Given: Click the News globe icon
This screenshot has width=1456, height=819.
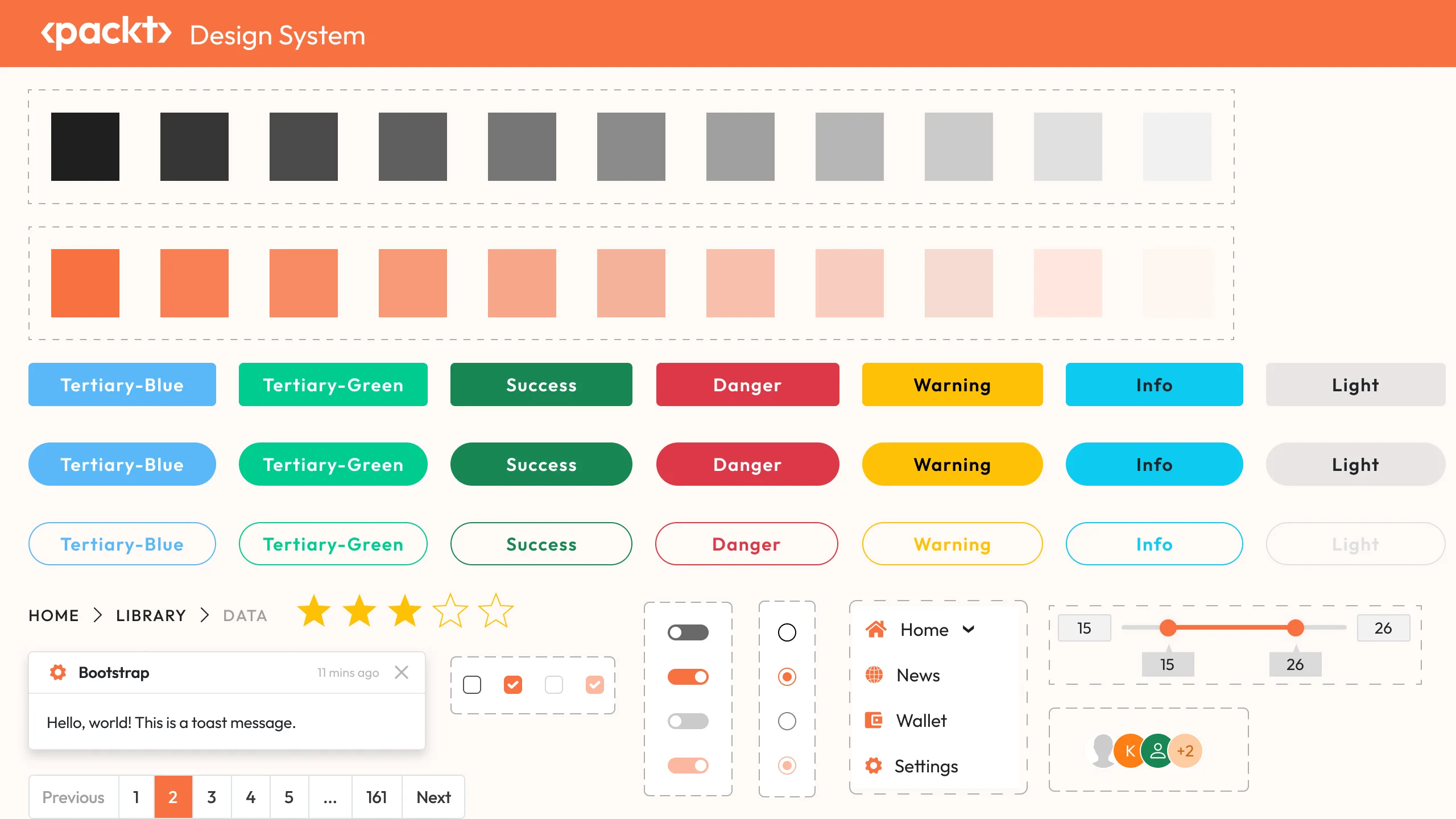Looking at the screenshot, I should click(874, 675).
